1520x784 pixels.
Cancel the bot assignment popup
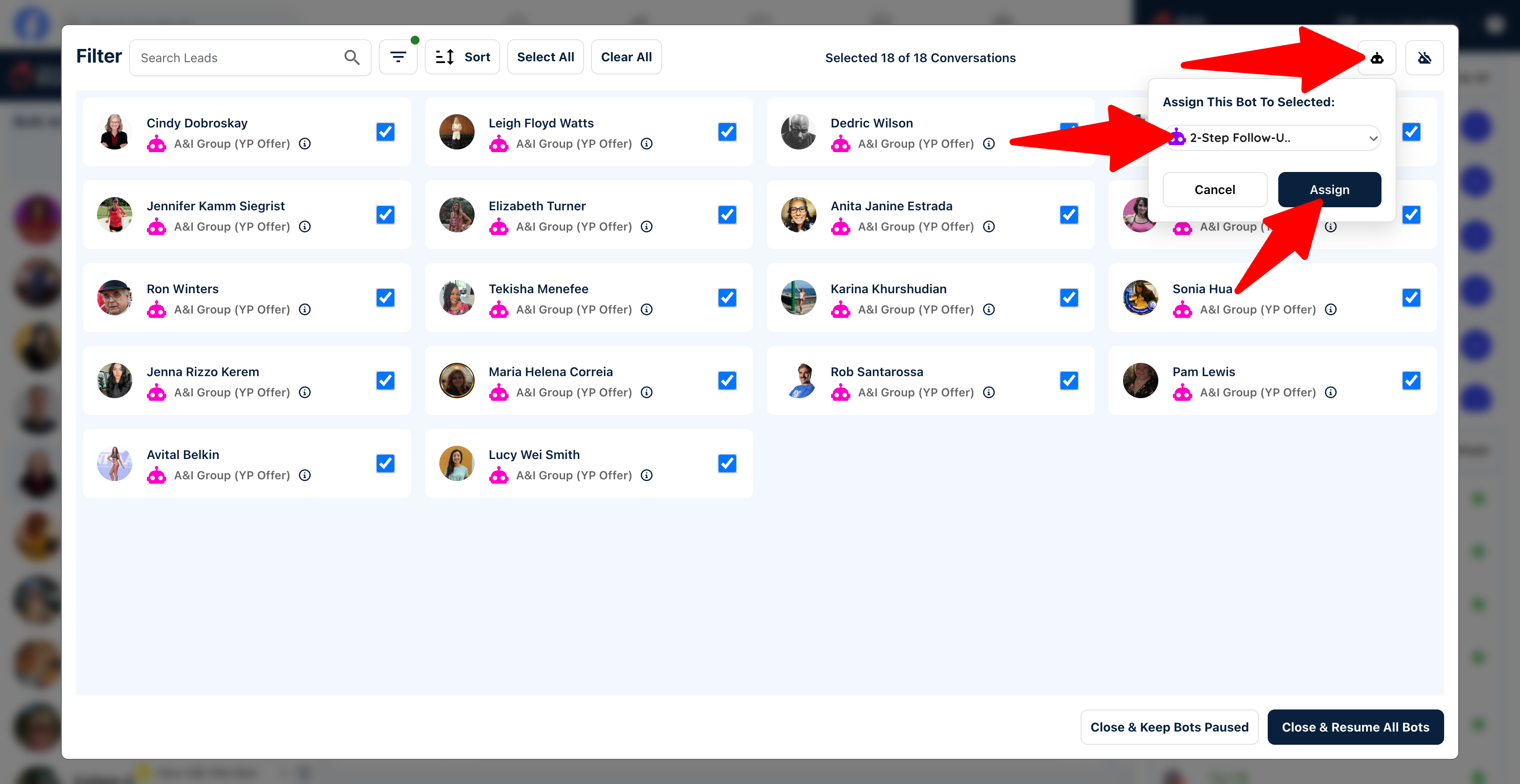tap(1214, 190)
